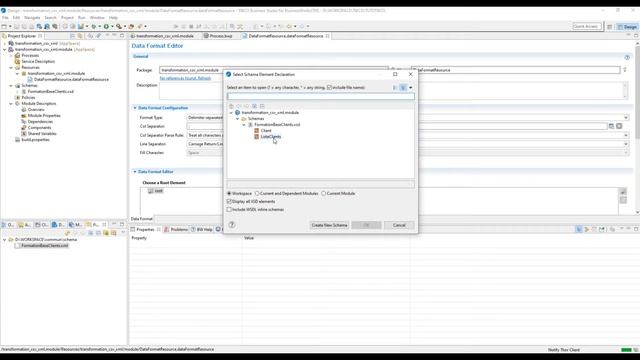Collapse the FormationBaseClients.xsd node in dialog
Image resolution: width=640 pixels, height=360 pixels.
244,124
